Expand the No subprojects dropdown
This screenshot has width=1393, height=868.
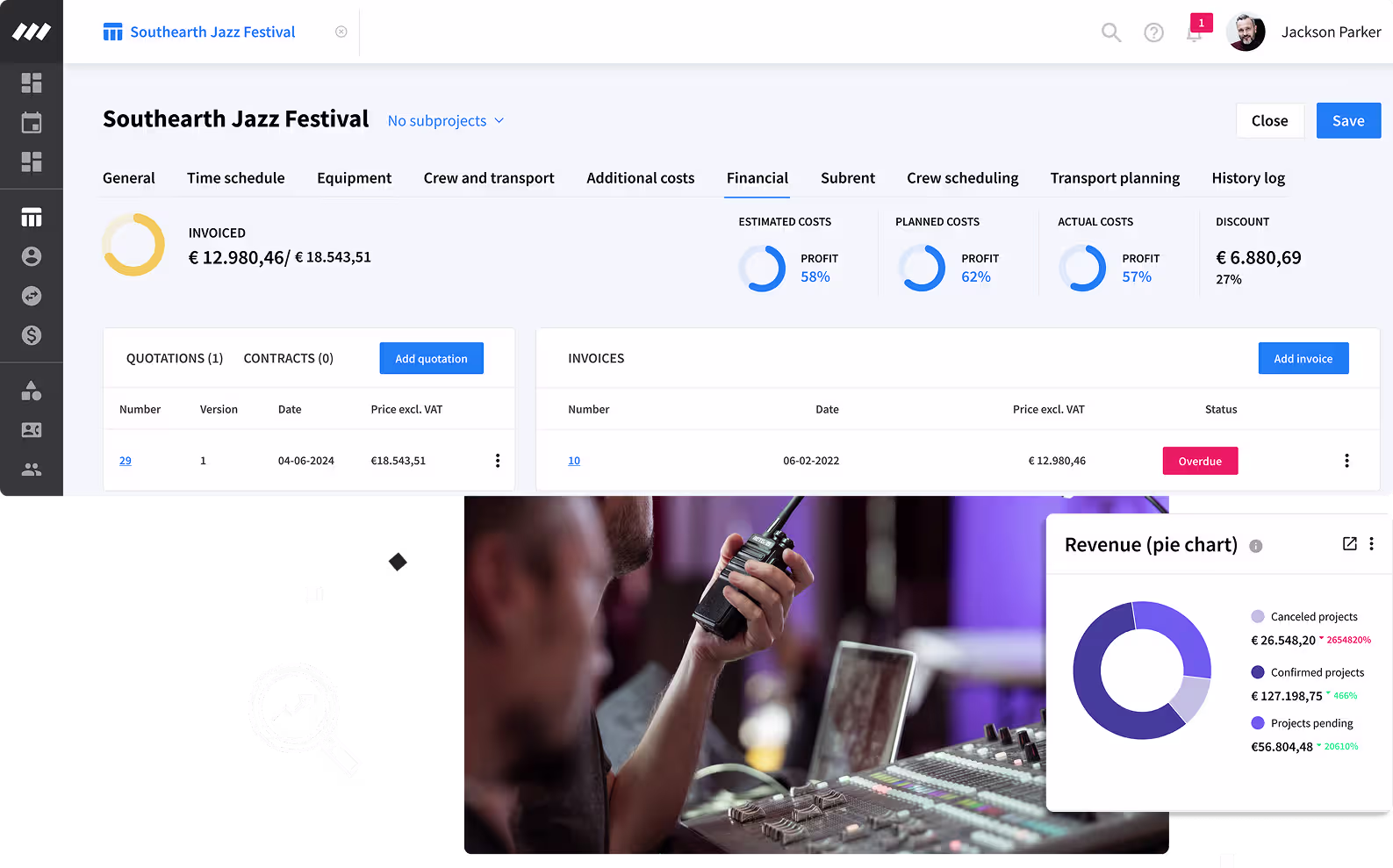tap(446, 120)
